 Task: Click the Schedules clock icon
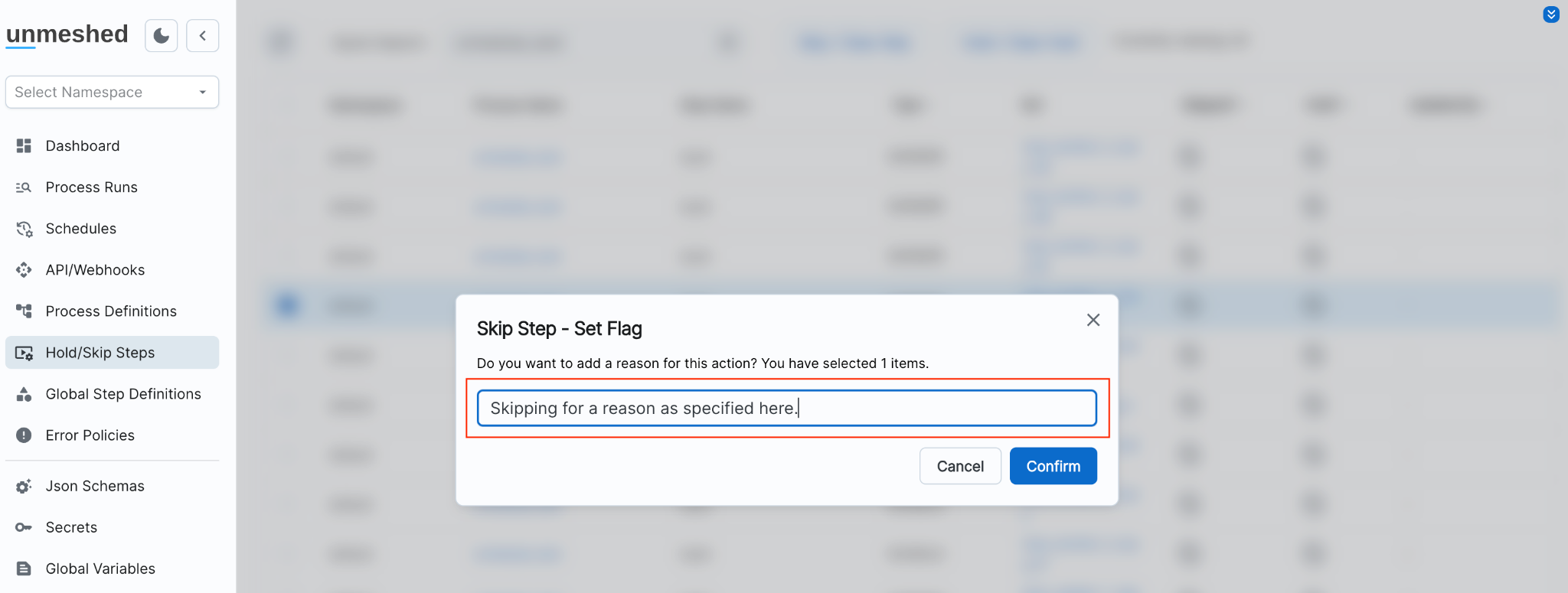coord(24,229)
